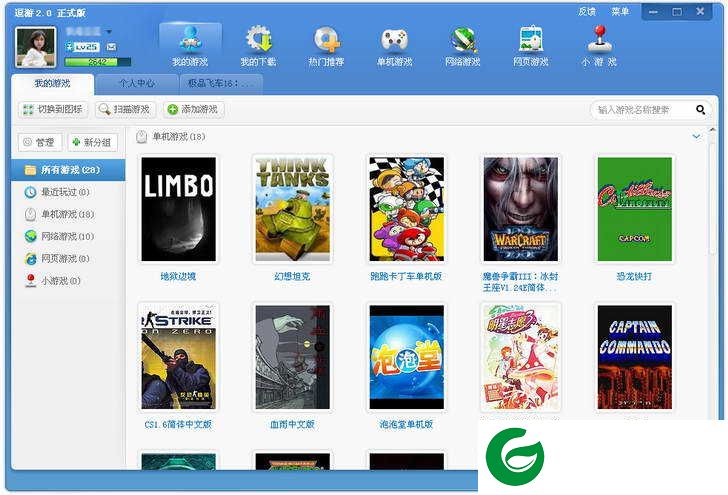Open 我的下载 downloads section

[258, 46]
